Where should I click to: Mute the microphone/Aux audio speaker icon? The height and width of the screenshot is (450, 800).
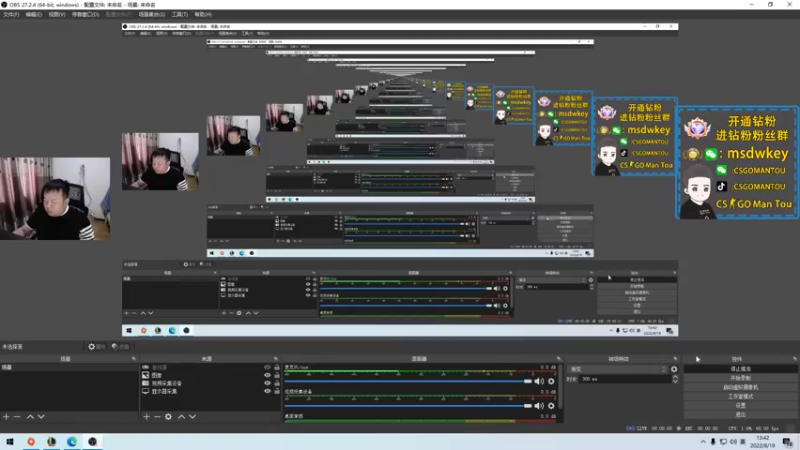pyautogui.click(x=539, y=381)
